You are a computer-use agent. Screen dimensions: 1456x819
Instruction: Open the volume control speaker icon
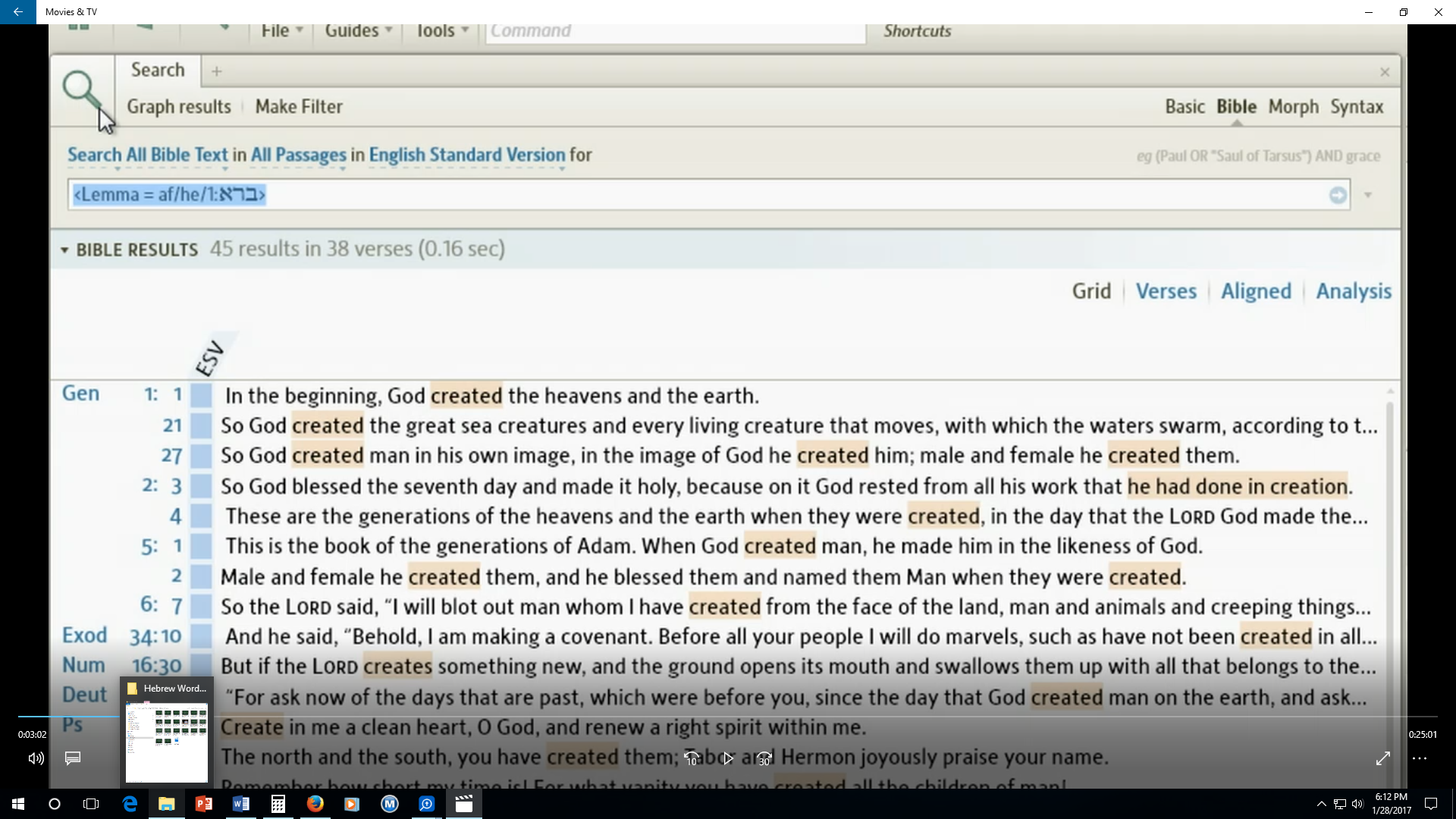(x=36, y=758)
